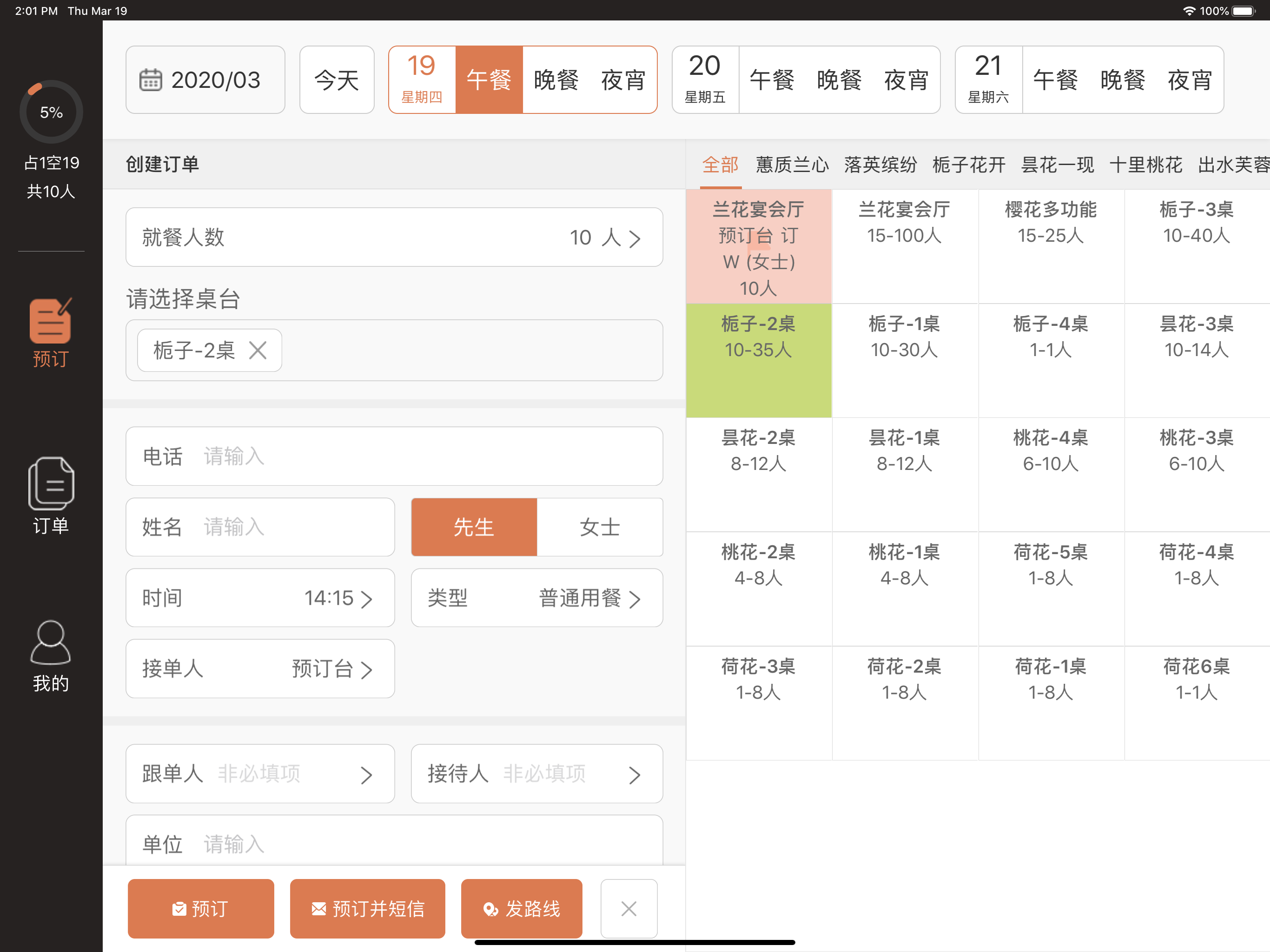Select the 先生 gender option
1270x952 pixels.
pyautogui.click(x=474, y=527)
